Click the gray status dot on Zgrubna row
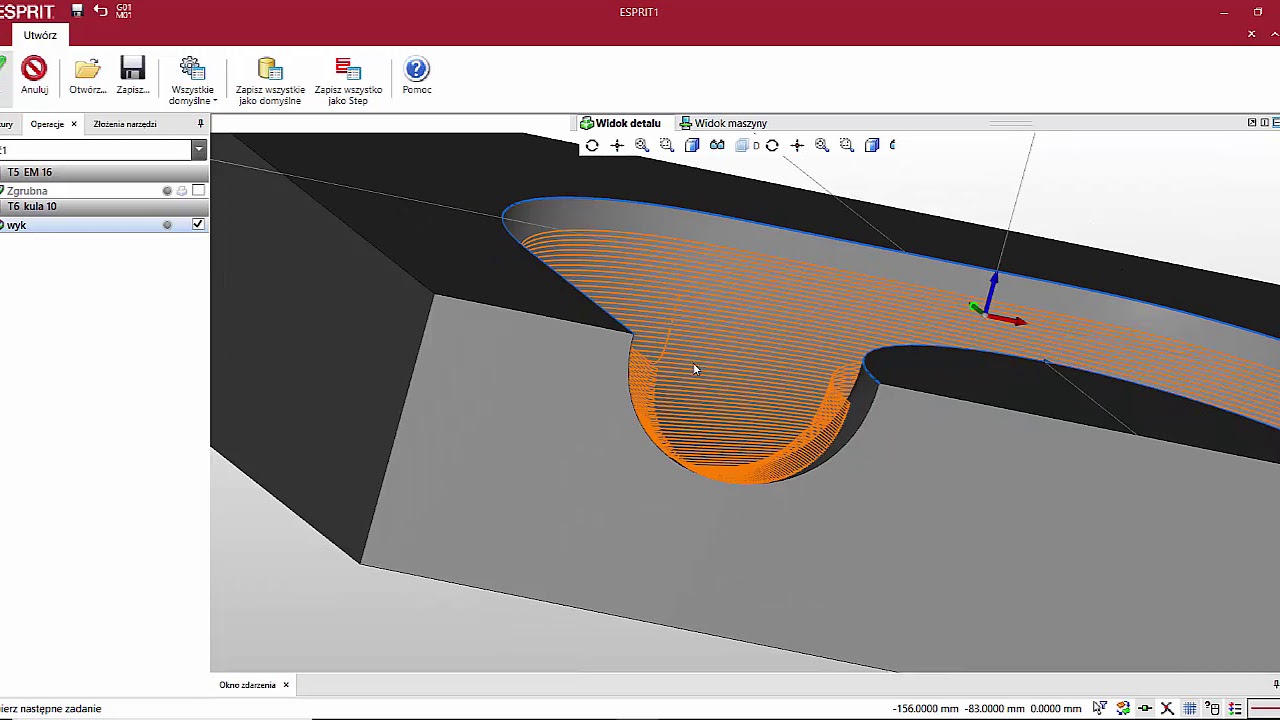The width and height of the screenshot is (1280, 720). (167, 190)
